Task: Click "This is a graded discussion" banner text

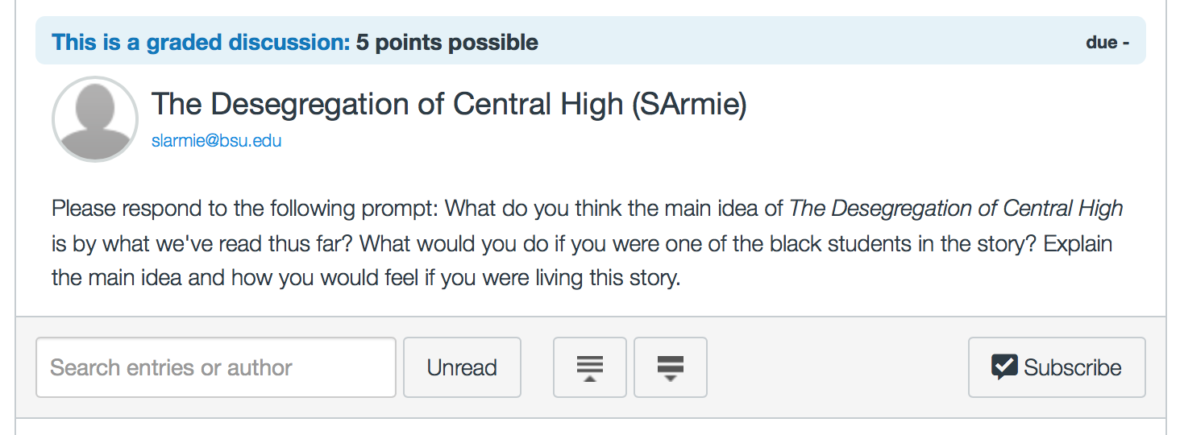Action: click(x=200, y=43)
